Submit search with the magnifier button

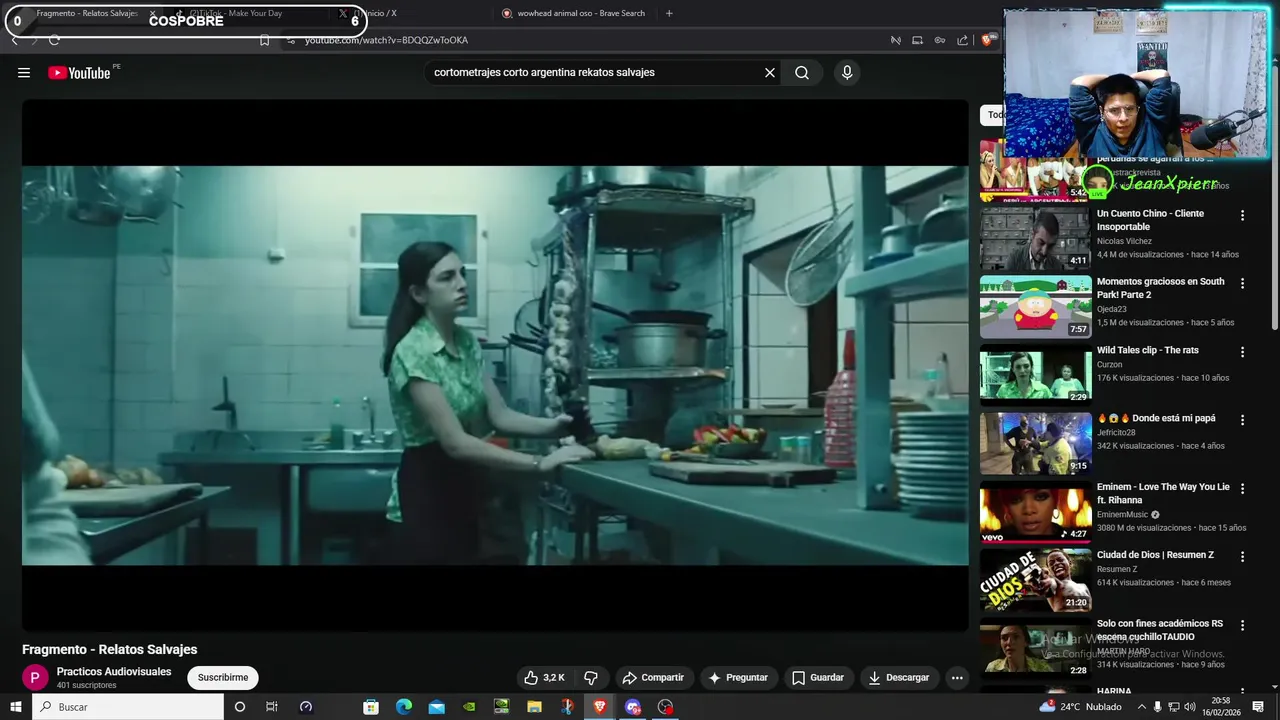[x=802, y=72]
